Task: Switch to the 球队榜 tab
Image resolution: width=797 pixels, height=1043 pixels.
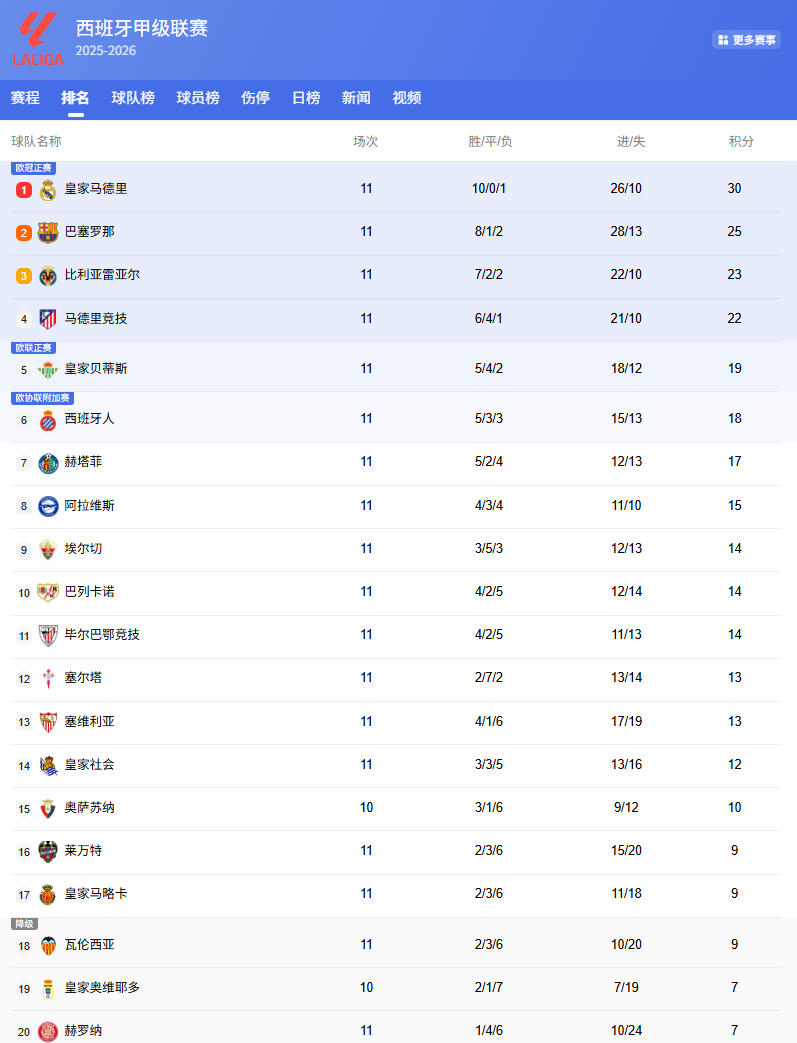Action: pyautogui.click(x=133, y=98)
